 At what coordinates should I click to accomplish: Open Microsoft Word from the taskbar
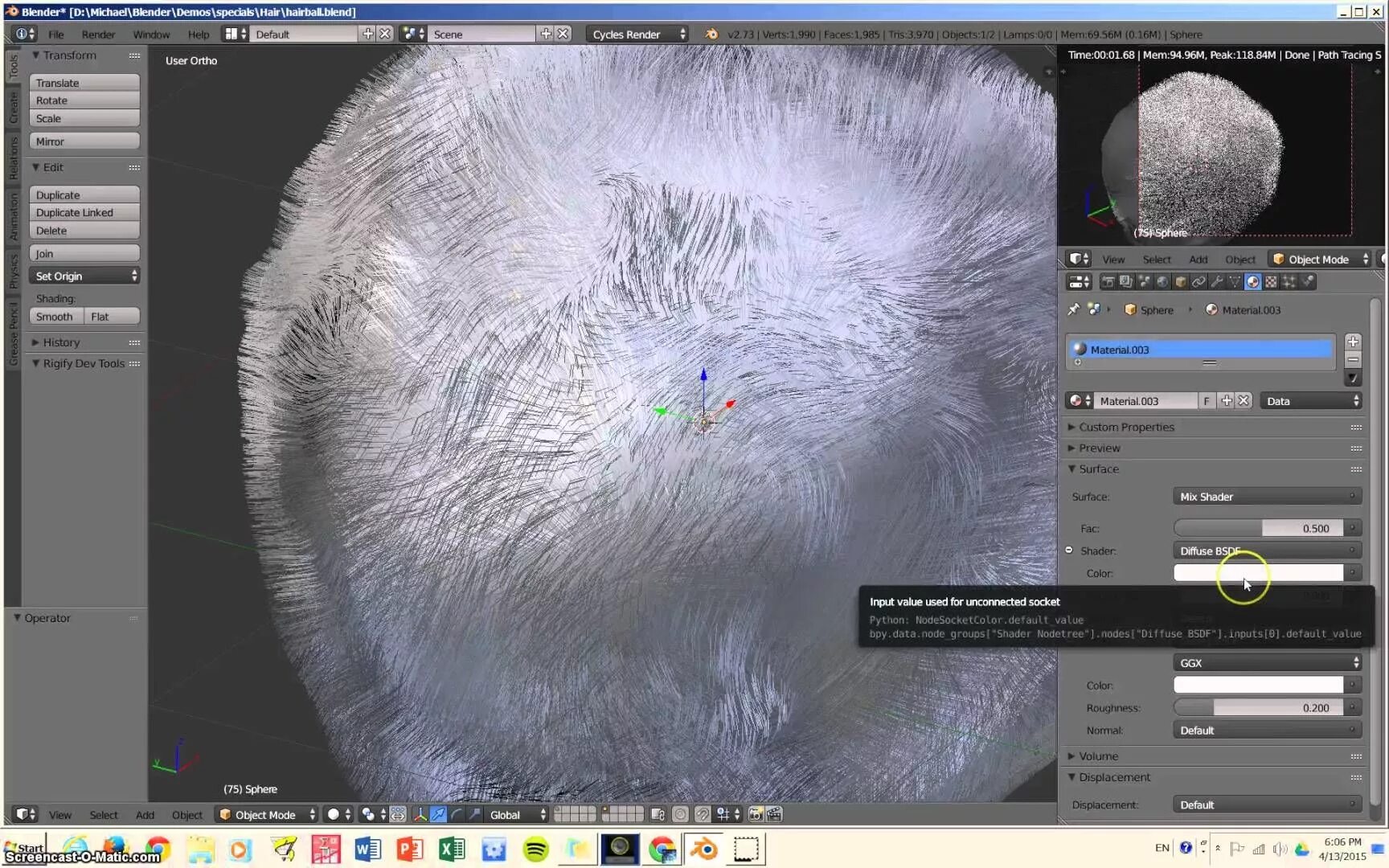tap(367, 849)
